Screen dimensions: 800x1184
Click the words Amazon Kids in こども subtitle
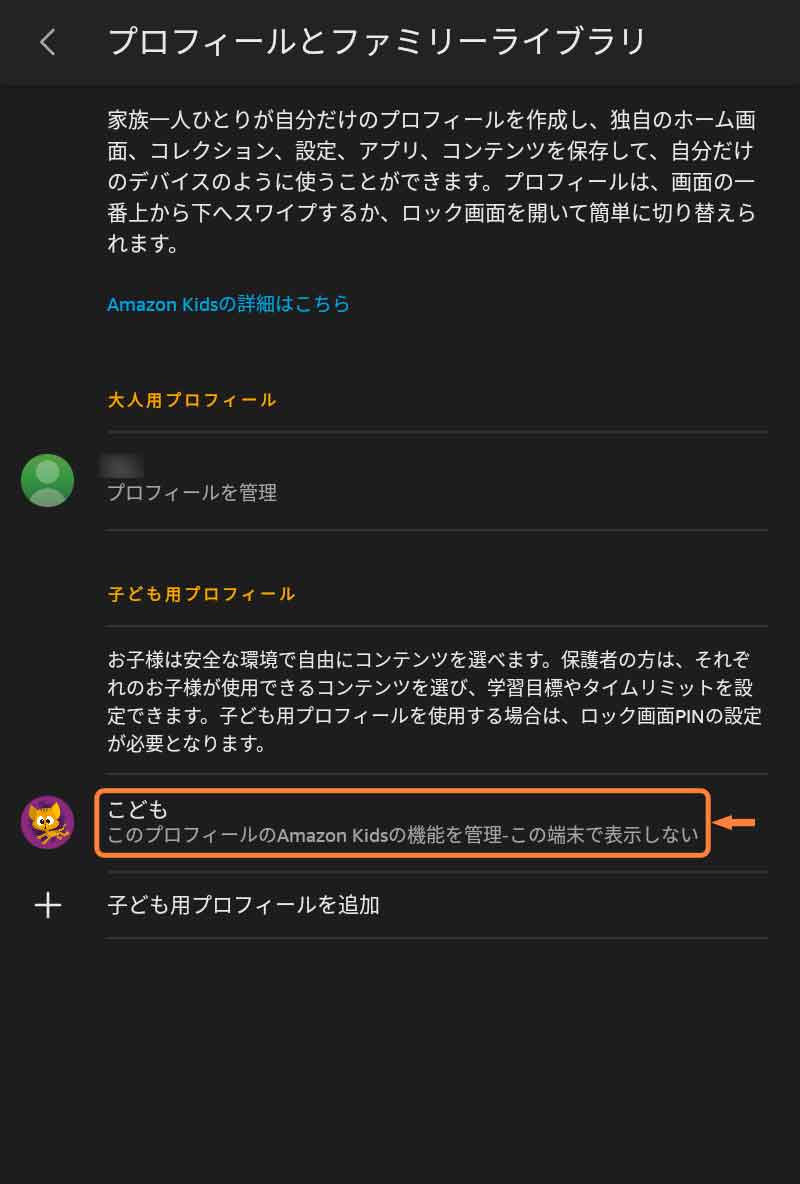(332, 836)
